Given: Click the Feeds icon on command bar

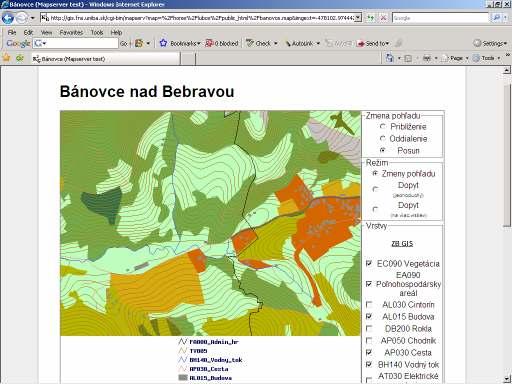Looking at the screenshot, I should [x=408, y=58].
